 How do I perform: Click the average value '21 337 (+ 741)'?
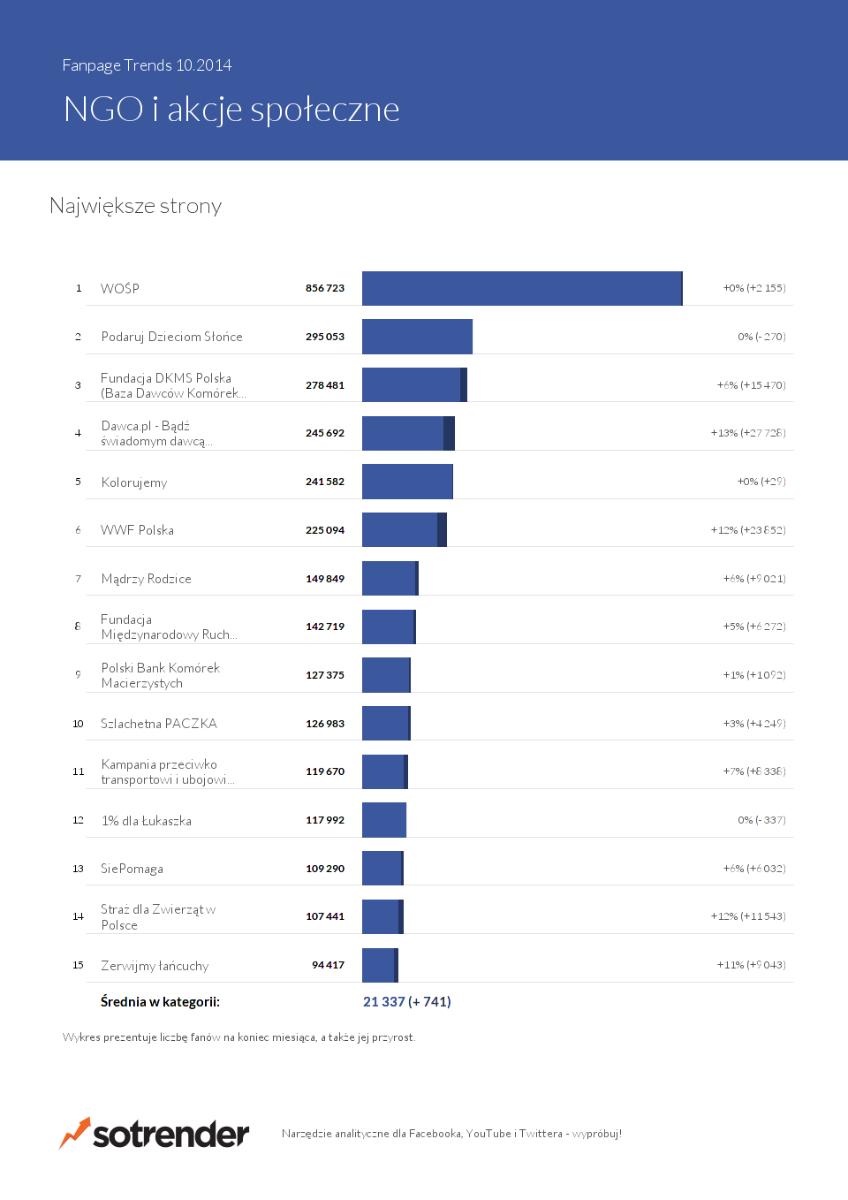[406, 1001]
